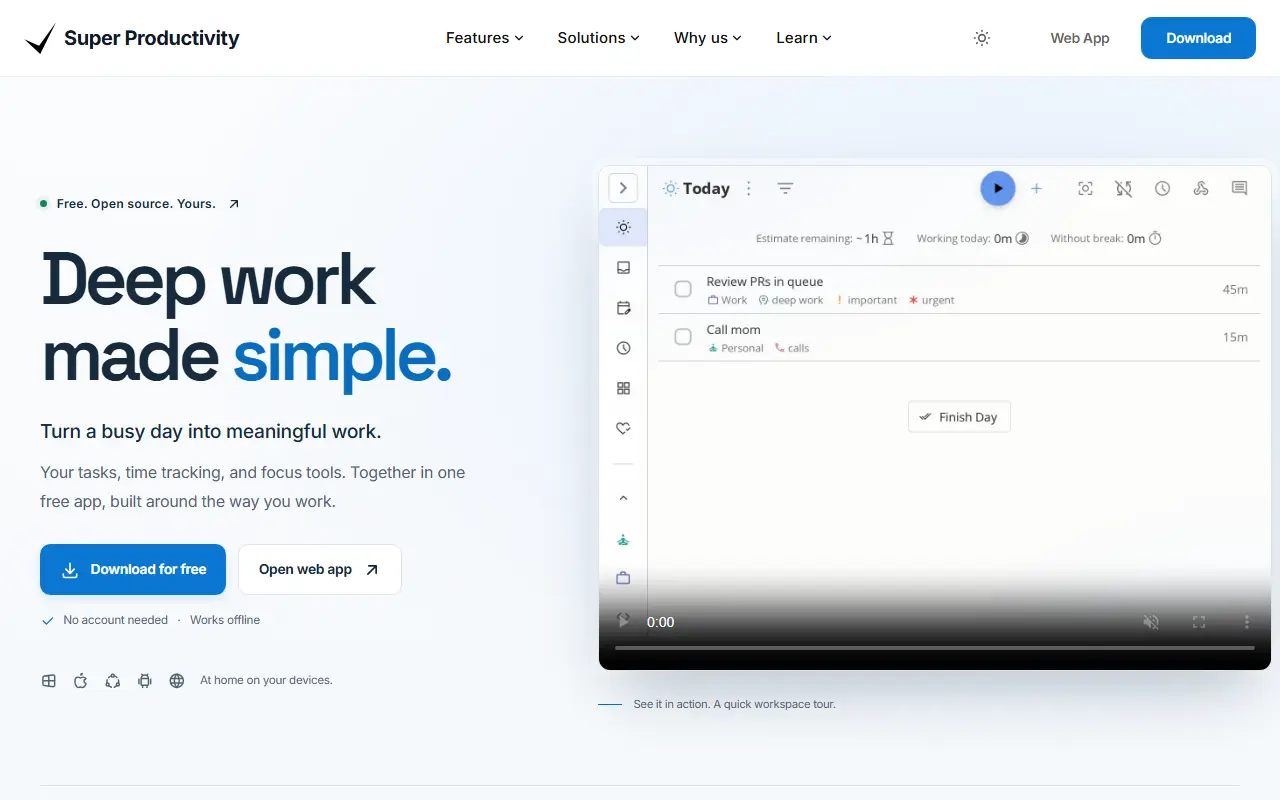Viewport: 1280px width, 800px height.
Task: Click the Download for free button
Action: click(133, 570)
